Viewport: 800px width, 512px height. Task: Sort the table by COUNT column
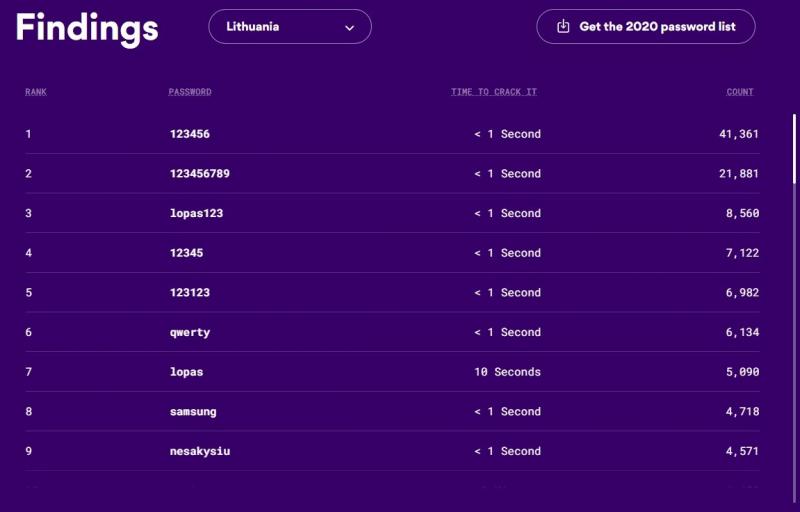click(x=740, y=92)
